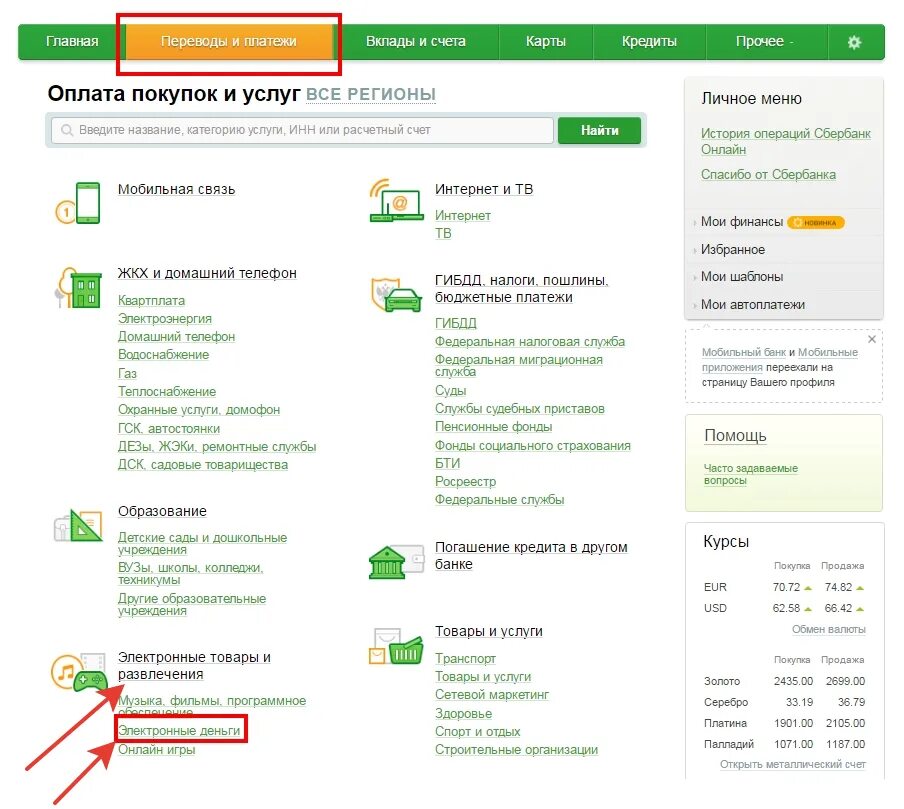Viewport: 904px width, 809px height.
Task: Open the ВСЕ РЕГИОНЫ region selector
Action: pos(371,94)
